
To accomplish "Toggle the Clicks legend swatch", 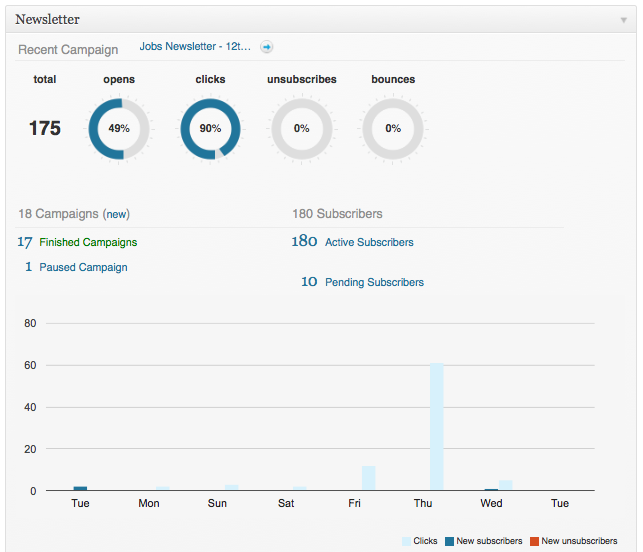I will tap(406, 541).
